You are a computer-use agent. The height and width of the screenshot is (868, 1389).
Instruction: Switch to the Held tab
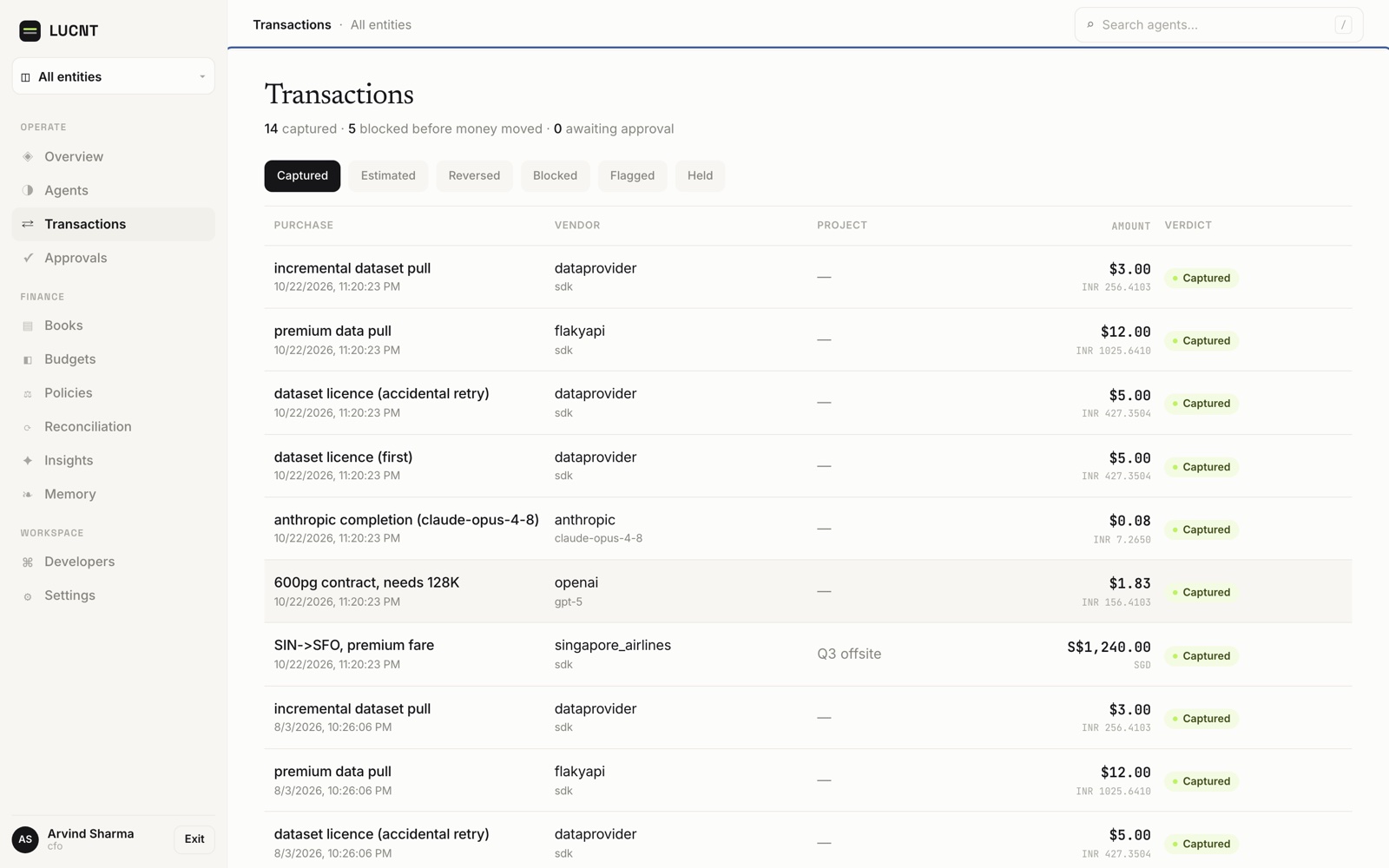tap(700, 176)
